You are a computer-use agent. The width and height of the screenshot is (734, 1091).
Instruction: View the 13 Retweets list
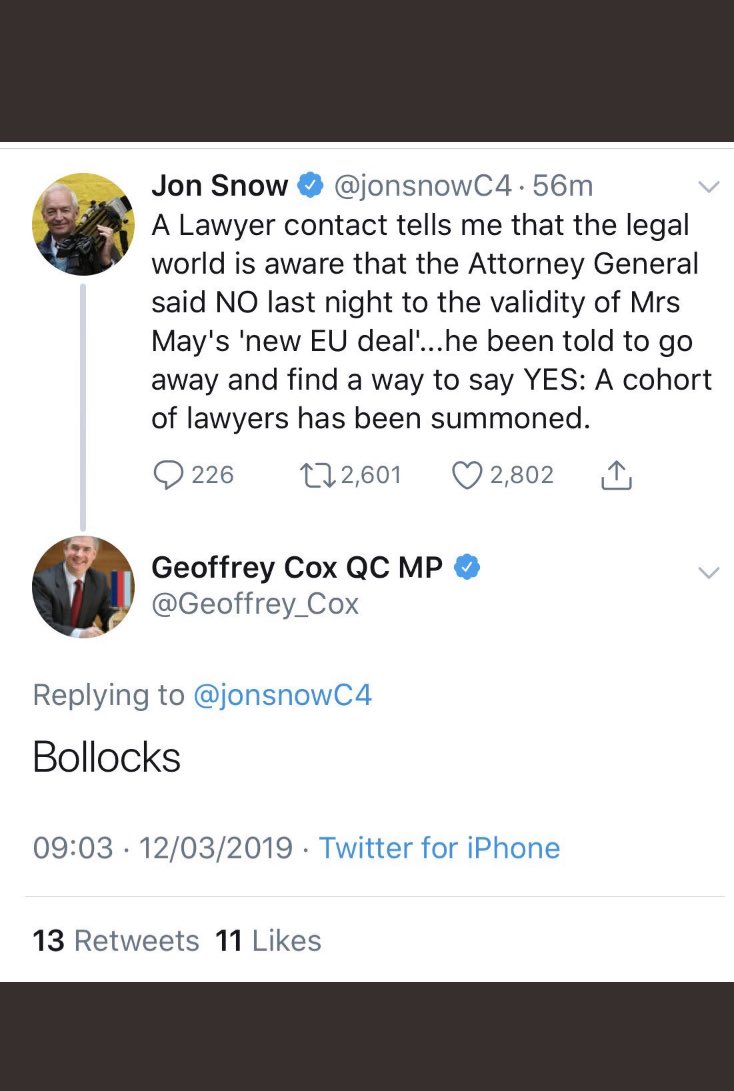pyautogui.click(x=116, y=941)
